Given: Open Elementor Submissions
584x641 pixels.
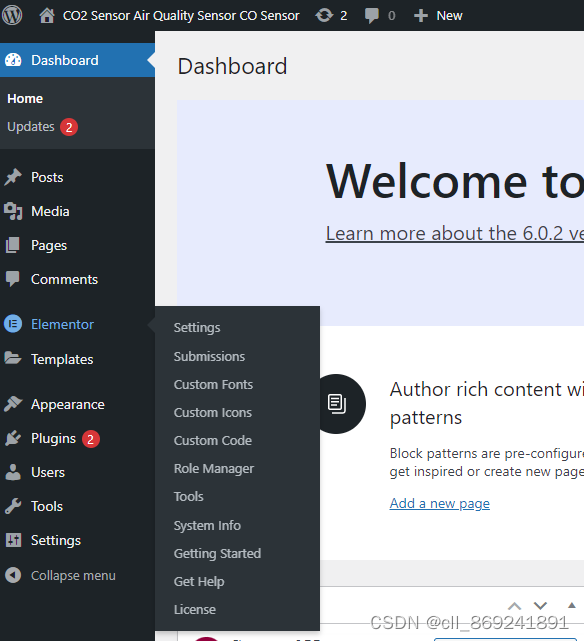Looking at the screenshot, I should click(x=209, y=356).
